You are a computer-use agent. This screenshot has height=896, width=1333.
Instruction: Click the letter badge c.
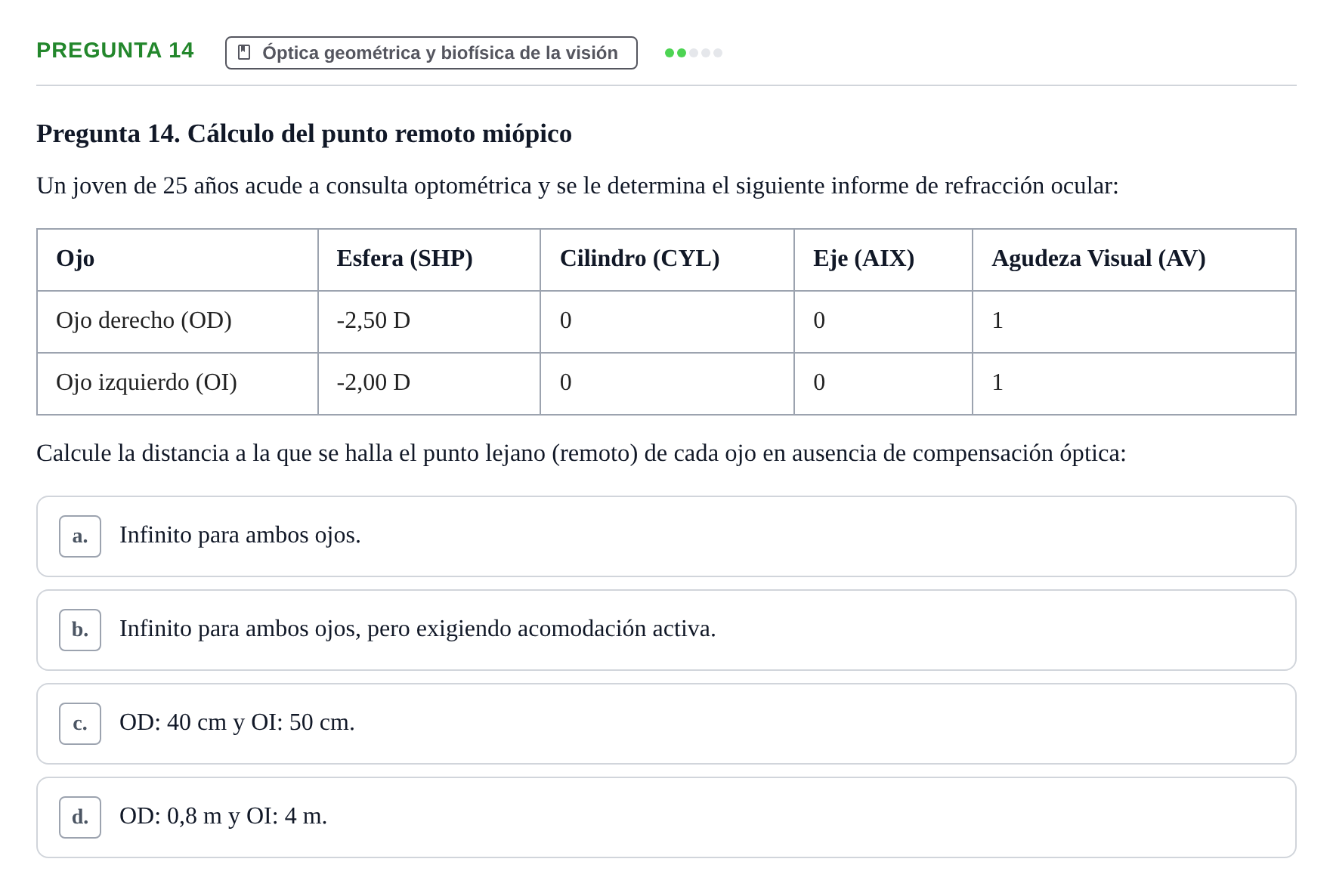click(x=80, y=724)
